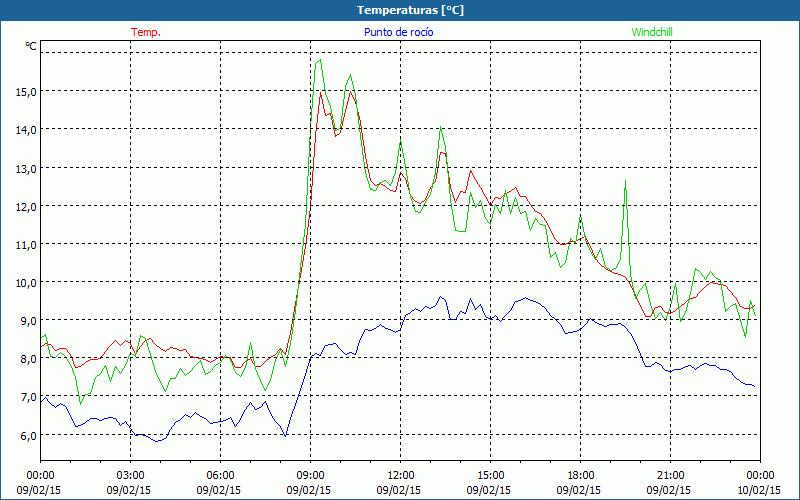The width and height of the screenshot is (800, 500).
Task: Click the Temperaturas [°C] chart title
Action: click(x=410, y=10)
